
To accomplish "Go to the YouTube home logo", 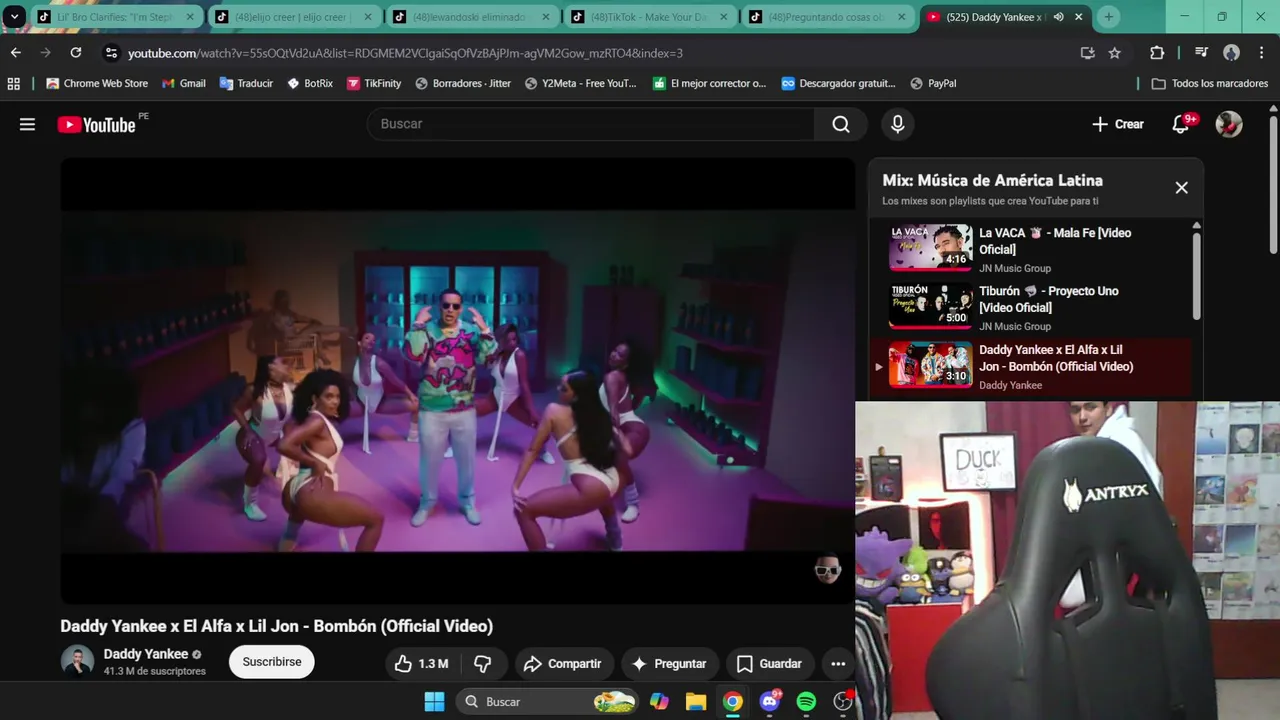I will click(x=96, y=124).
